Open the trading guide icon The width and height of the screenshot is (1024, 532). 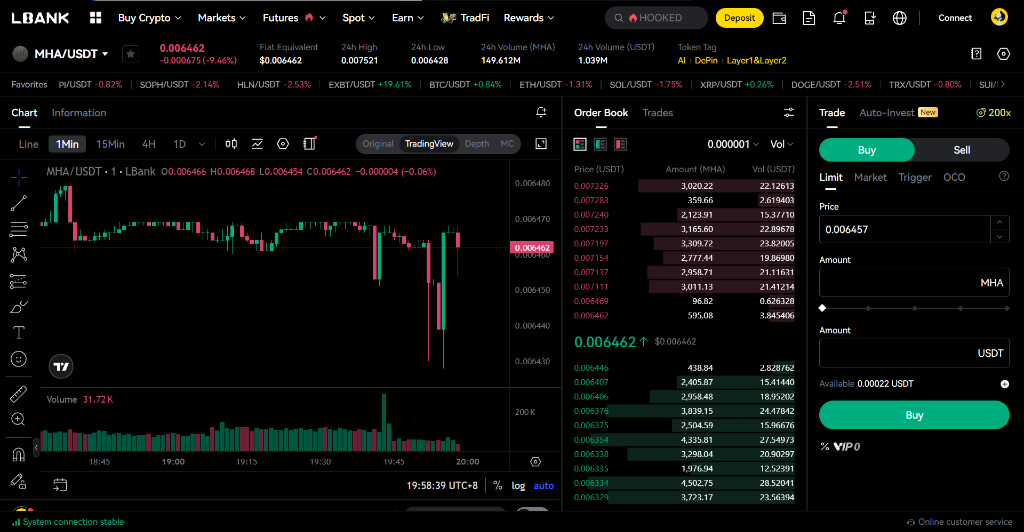[x=976, y=54]
